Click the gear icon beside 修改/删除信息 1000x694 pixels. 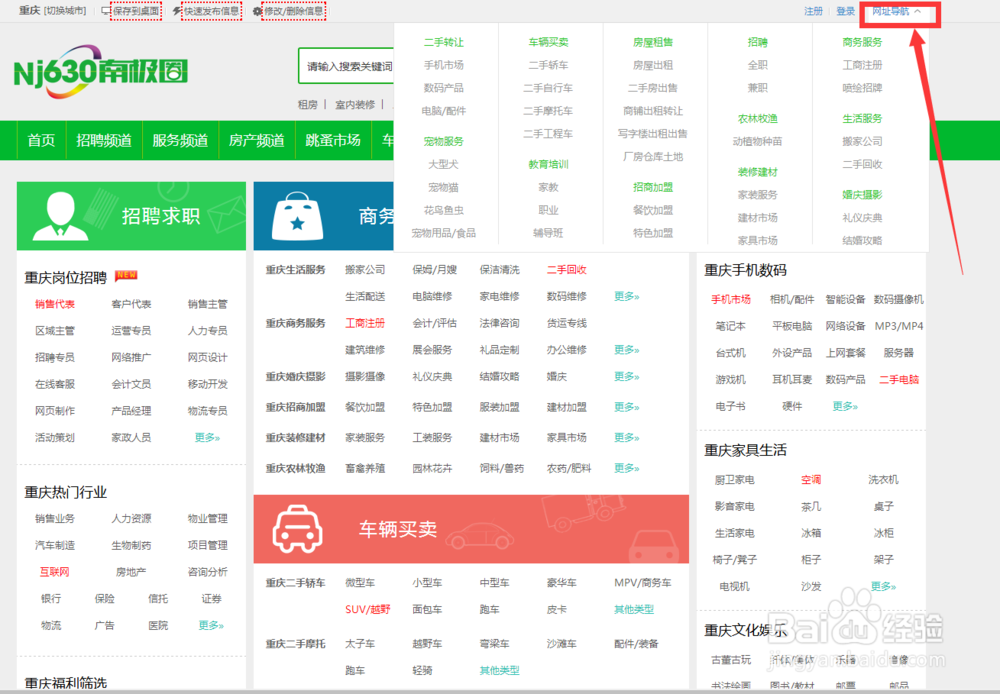pyautogui.click(x=257, y=10)
